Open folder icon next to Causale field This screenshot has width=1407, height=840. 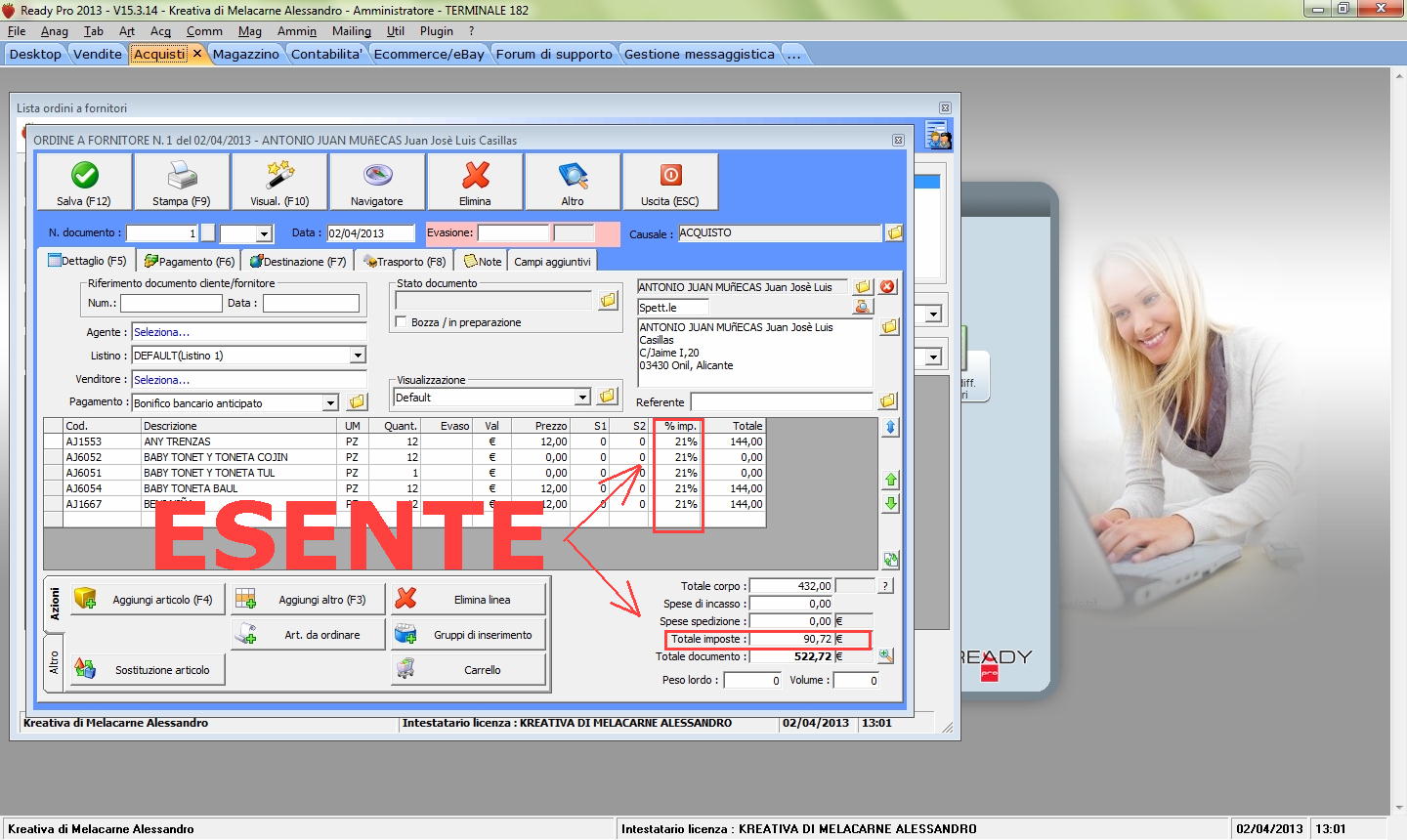pos(894,233)
